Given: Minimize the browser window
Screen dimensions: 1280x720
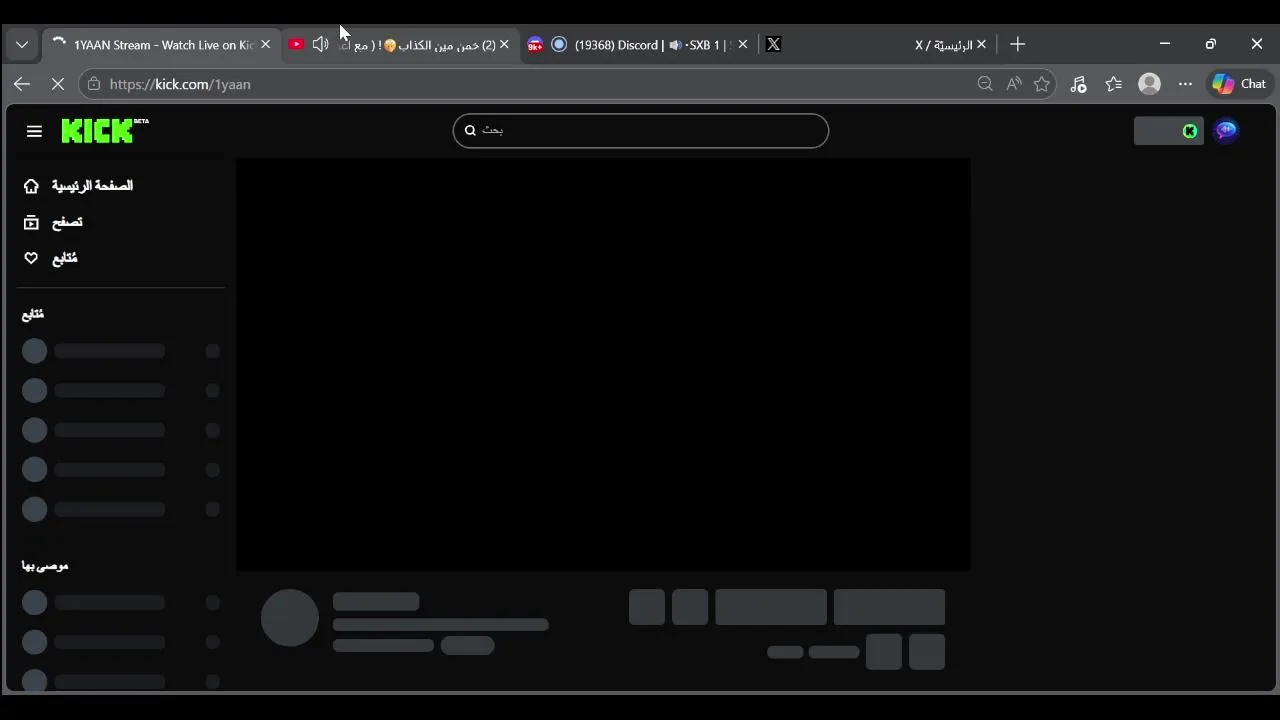Looking at the screenshot, I should pyautogui.click(x=1164, y=44).
